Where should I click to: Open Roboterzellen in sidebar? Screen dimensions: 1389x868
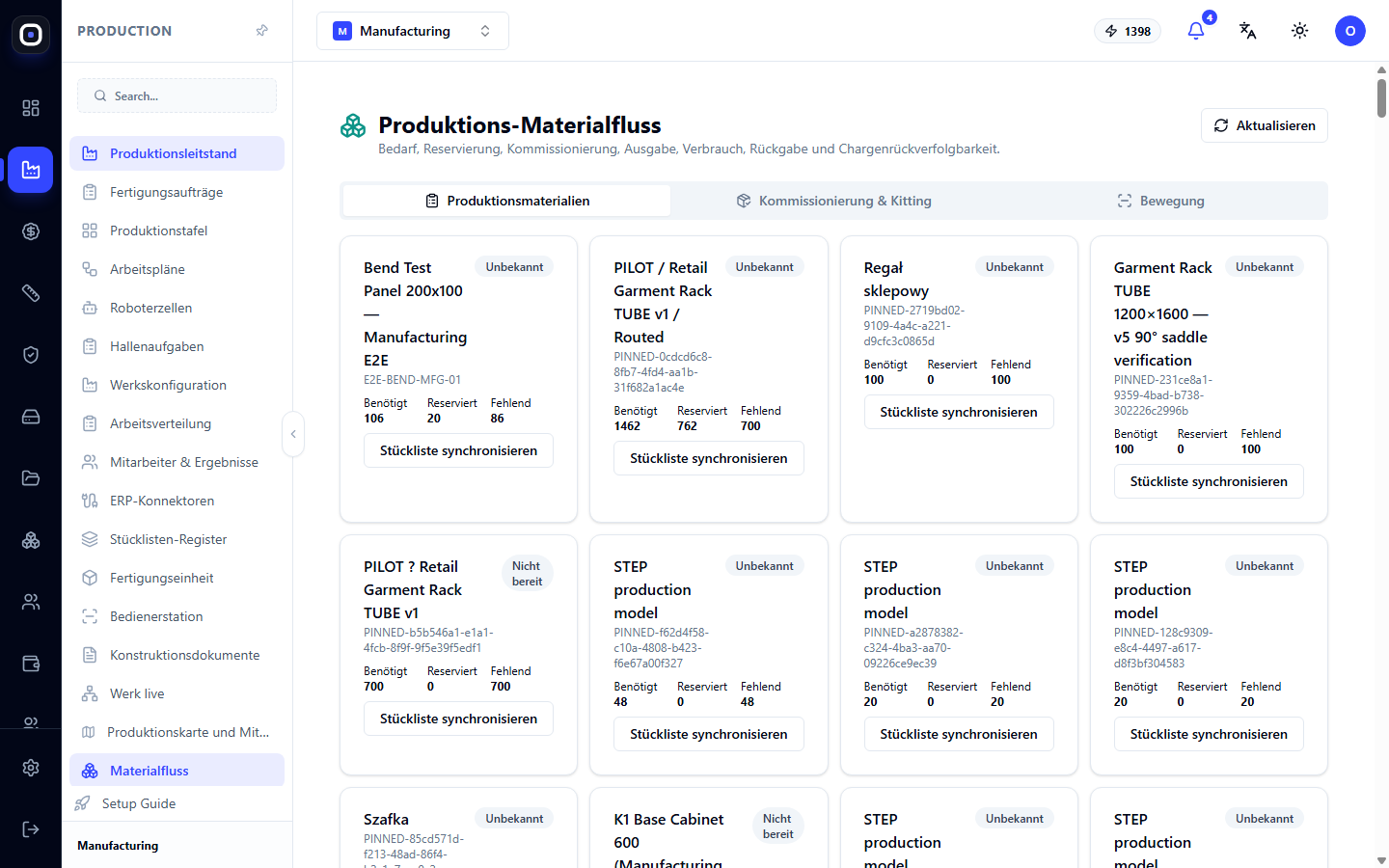click(x=177, y=308)
